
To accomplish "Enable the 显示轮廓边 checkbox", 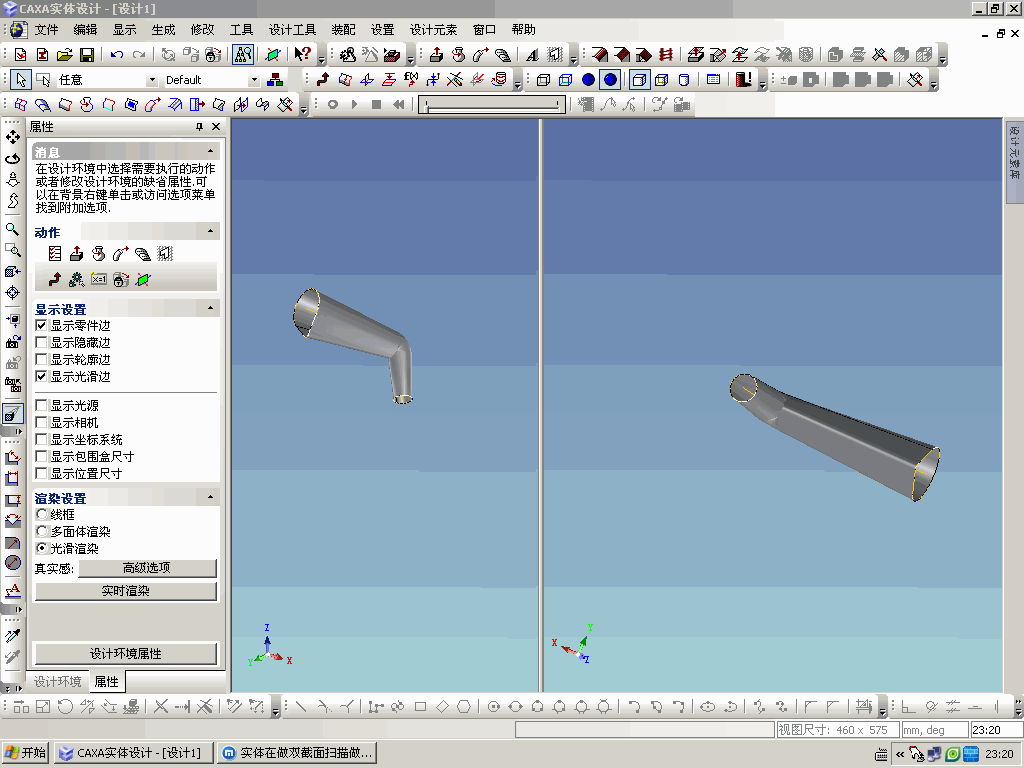I will coord(41,359).
